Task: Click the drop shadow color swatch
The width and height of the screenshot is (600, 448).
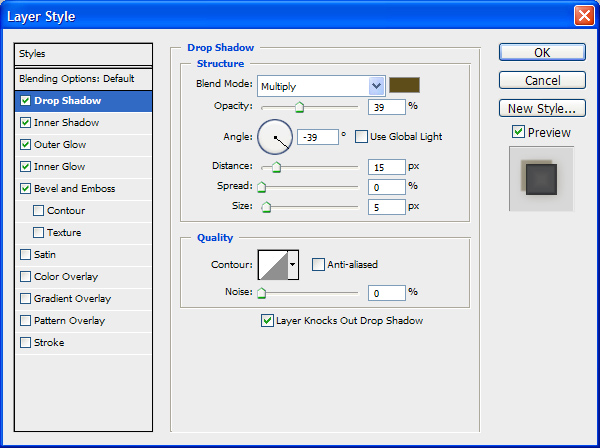Action: (x=404, y=86)
